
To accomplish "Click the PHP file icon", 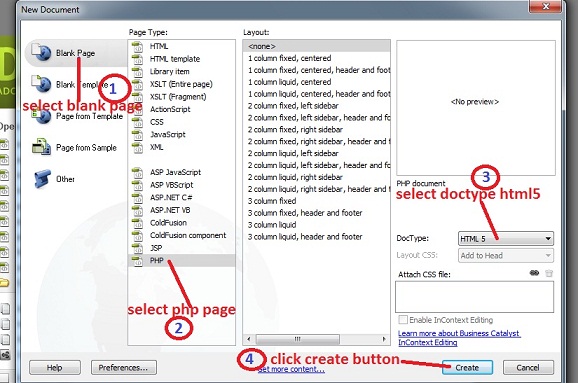I will pos(137,261).
